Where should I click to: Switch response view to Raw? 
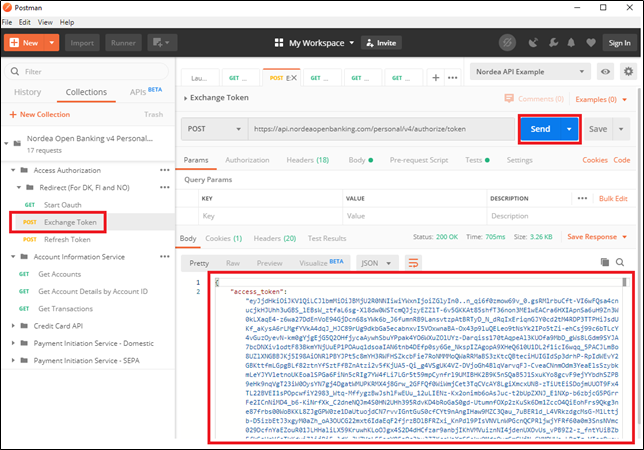coord(233,263)
